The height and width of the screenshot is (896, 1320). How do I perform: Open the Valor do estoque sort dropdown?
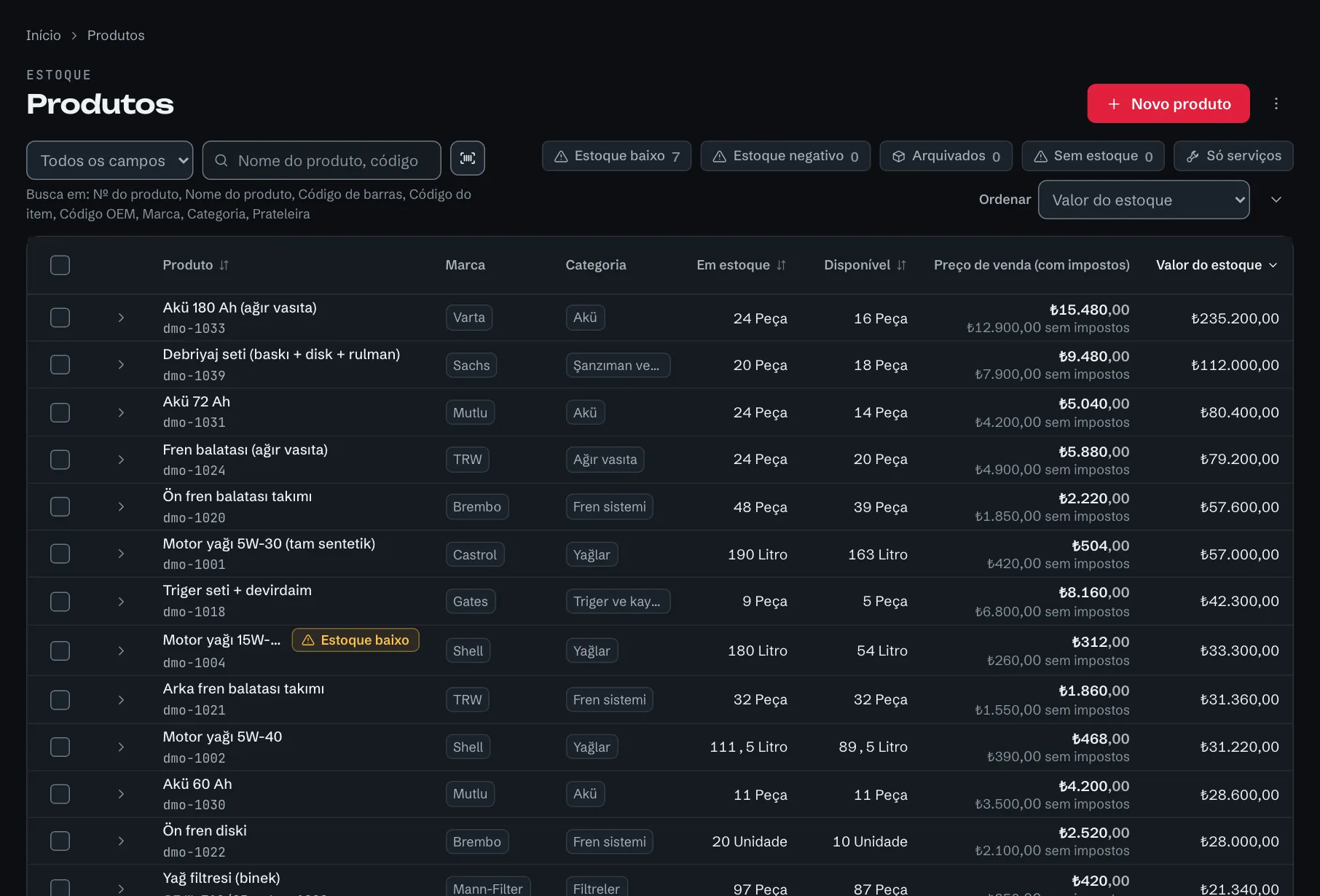[x=1144, y=200]
